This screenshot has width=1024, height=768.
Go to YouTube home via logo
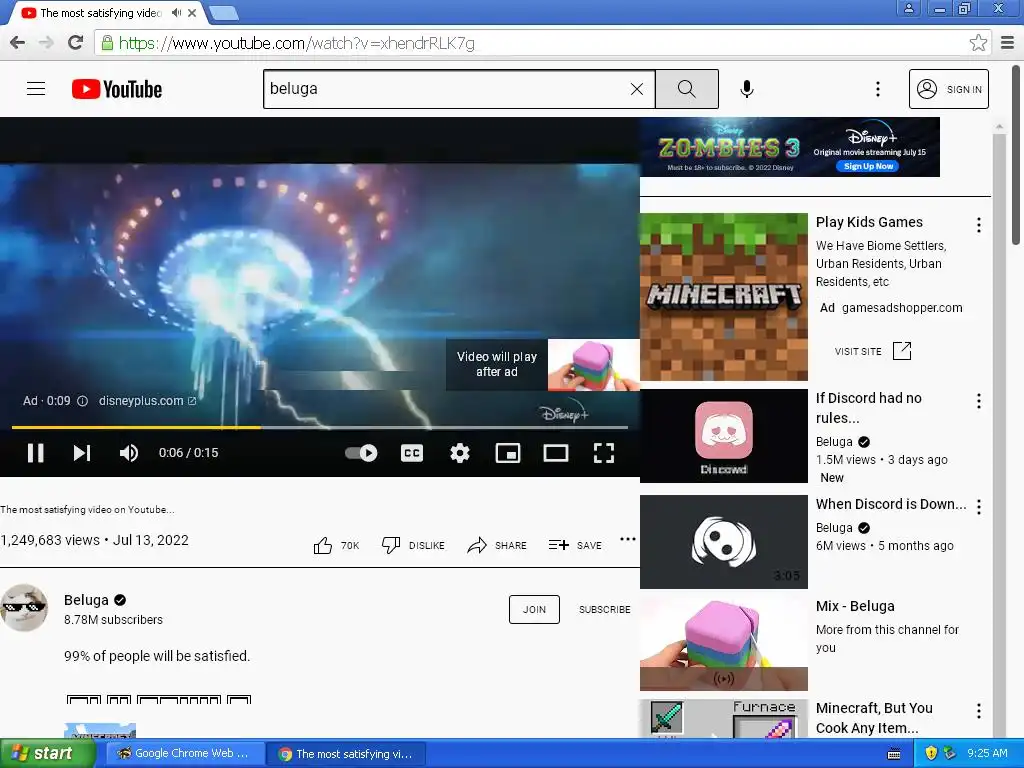click(117, 89)
